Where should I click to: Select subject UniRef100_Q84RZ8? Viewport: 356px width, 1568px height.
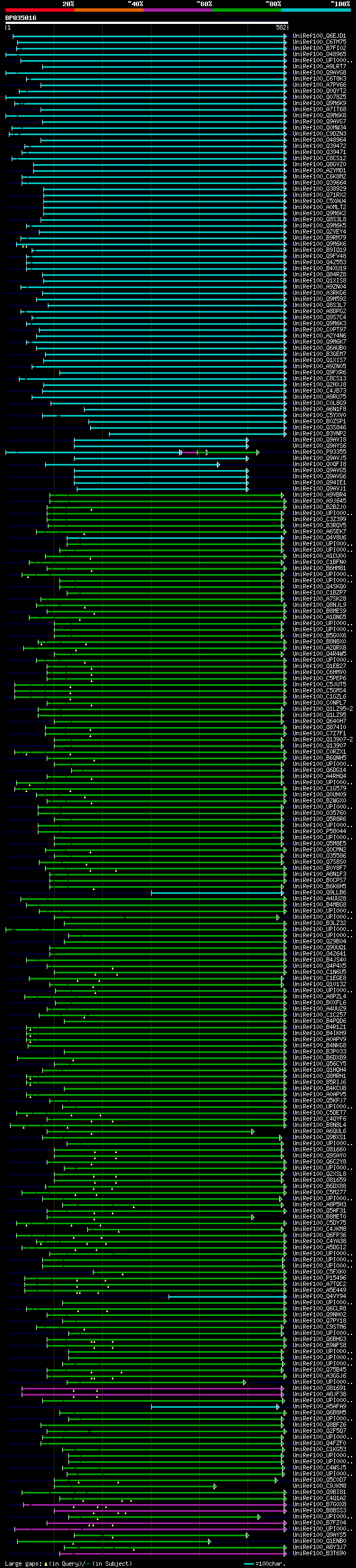[x=319, y=275]
